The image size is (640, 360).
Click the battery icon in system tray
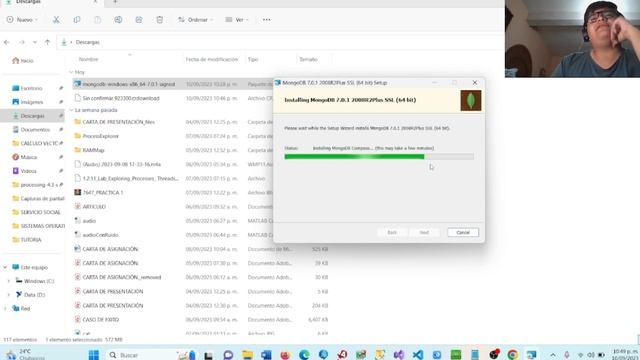point(601,355)
